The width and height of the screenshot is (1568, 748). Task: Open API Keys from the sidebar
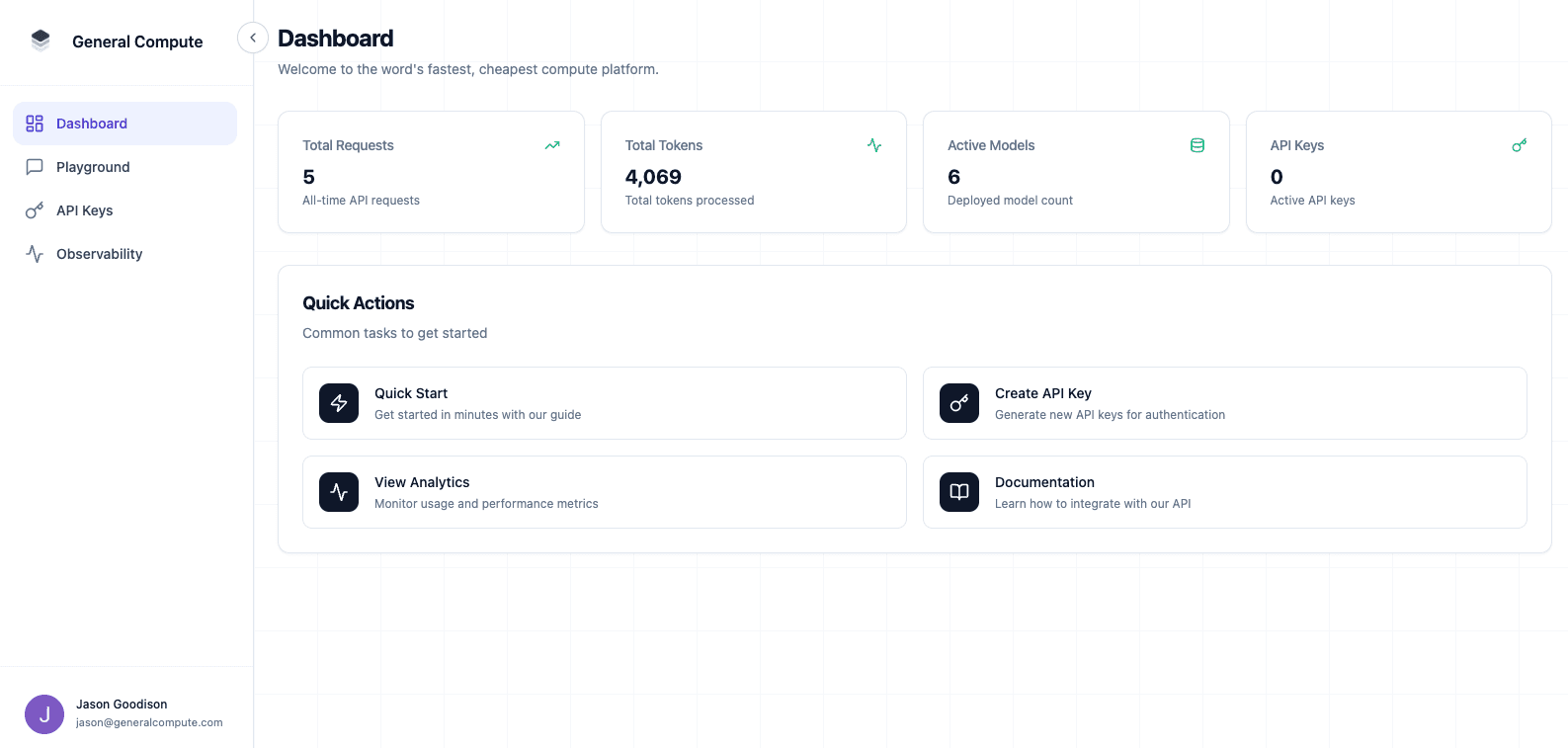pyautogui.click(x=84, y=210)
